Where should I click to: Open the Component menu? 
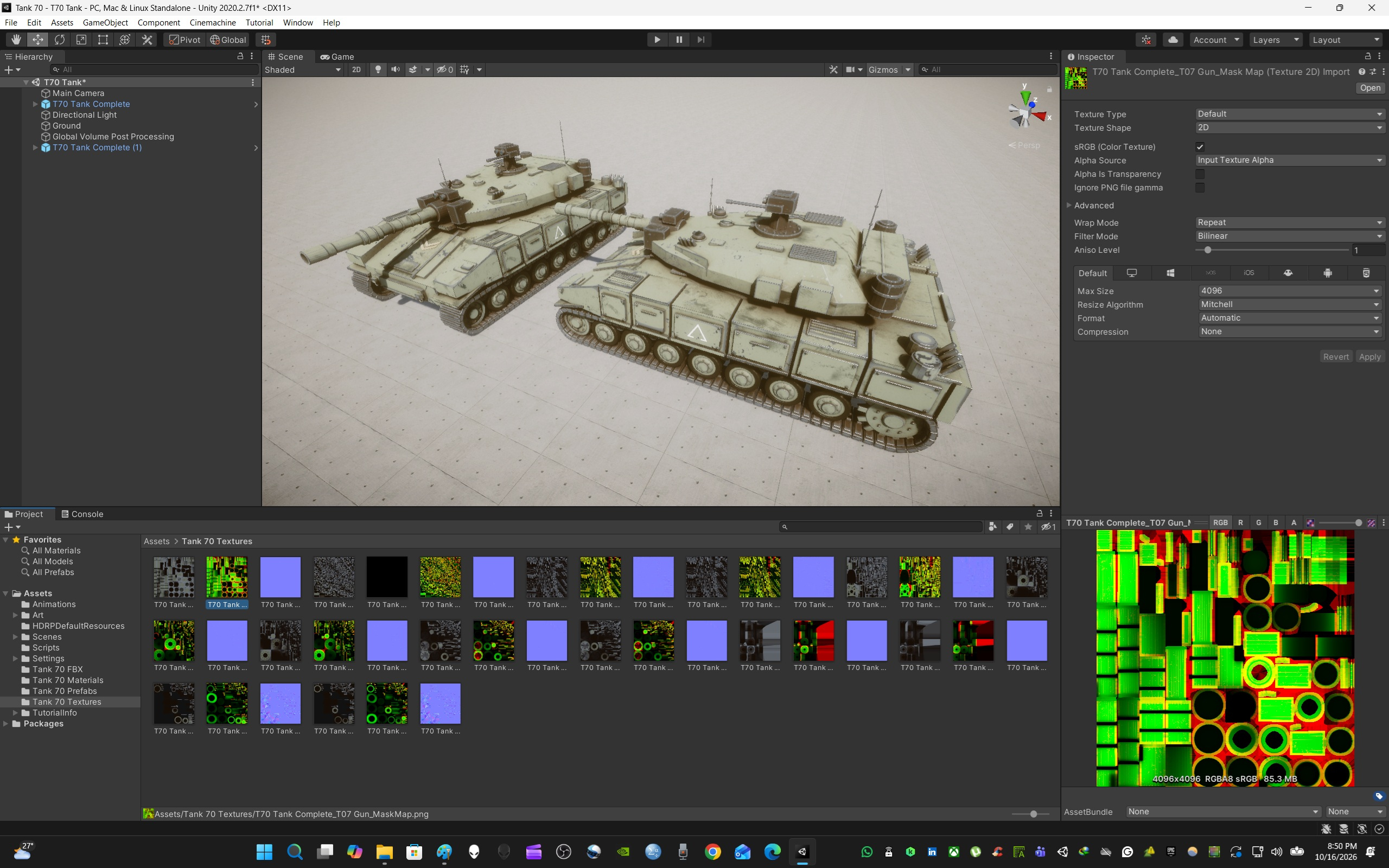[x=159, y=22]
